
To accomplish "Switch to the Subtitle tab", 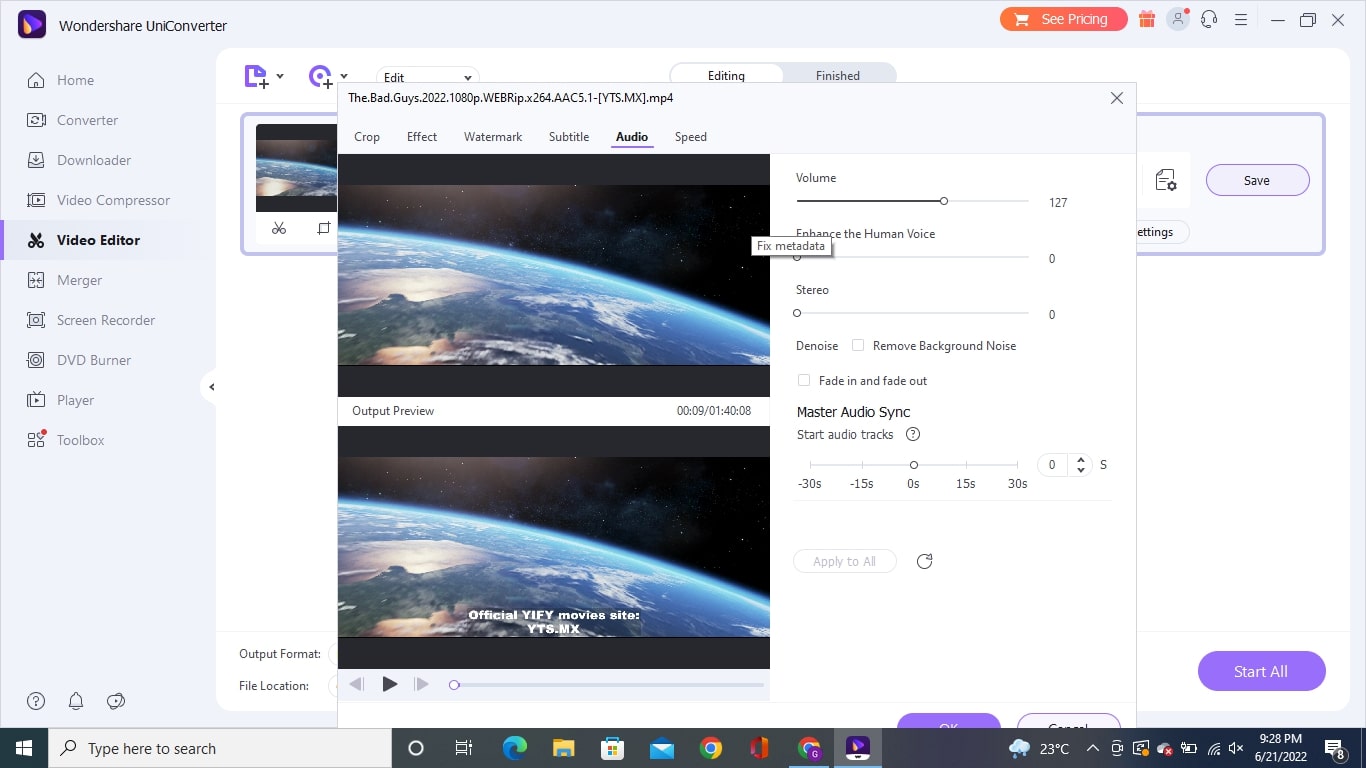I will point(569,137).
